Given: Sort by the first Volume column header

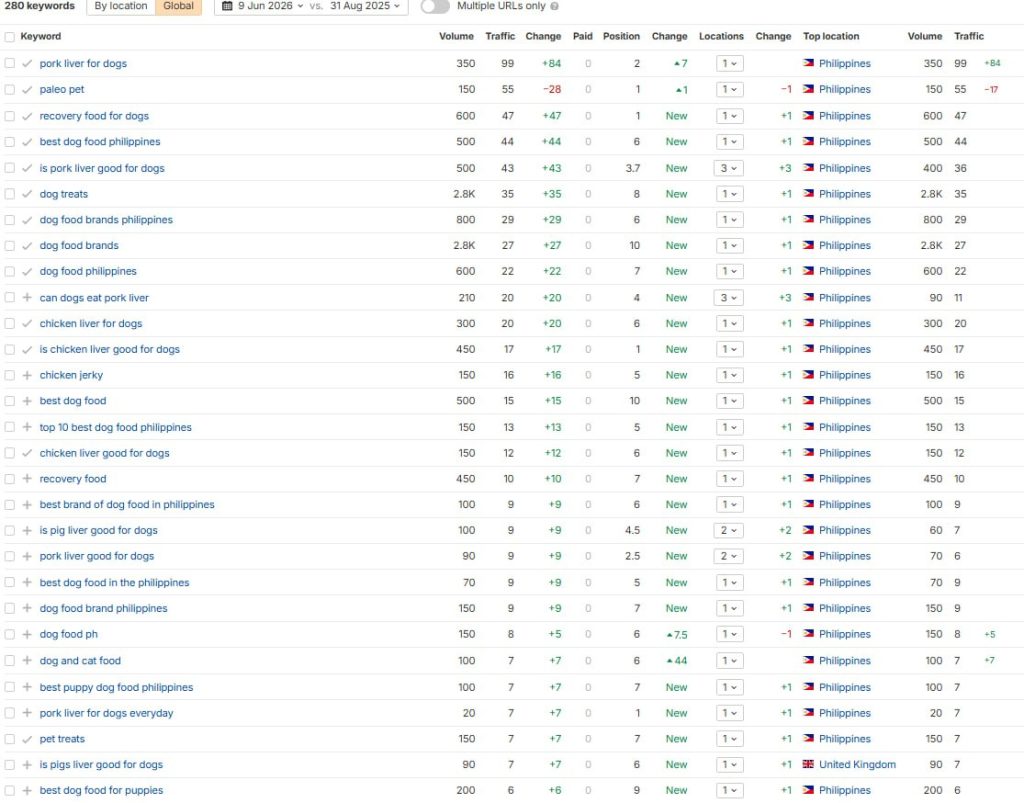Looking at the screenshot, I should pos(456,37).
